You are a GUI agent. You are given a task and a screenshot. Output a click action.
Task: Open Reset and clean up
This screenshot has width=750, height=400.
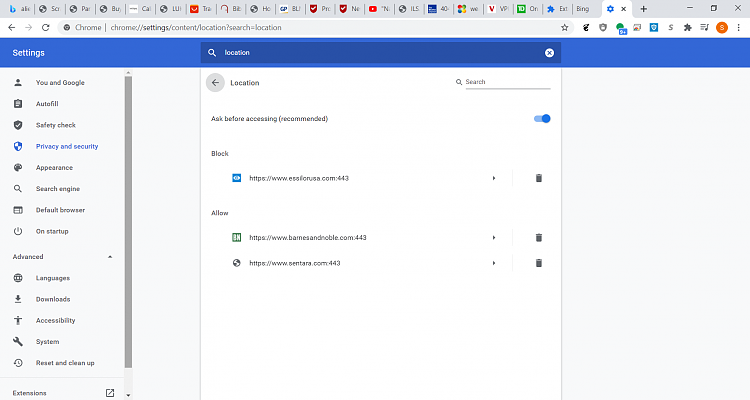(x=65, y=363)
